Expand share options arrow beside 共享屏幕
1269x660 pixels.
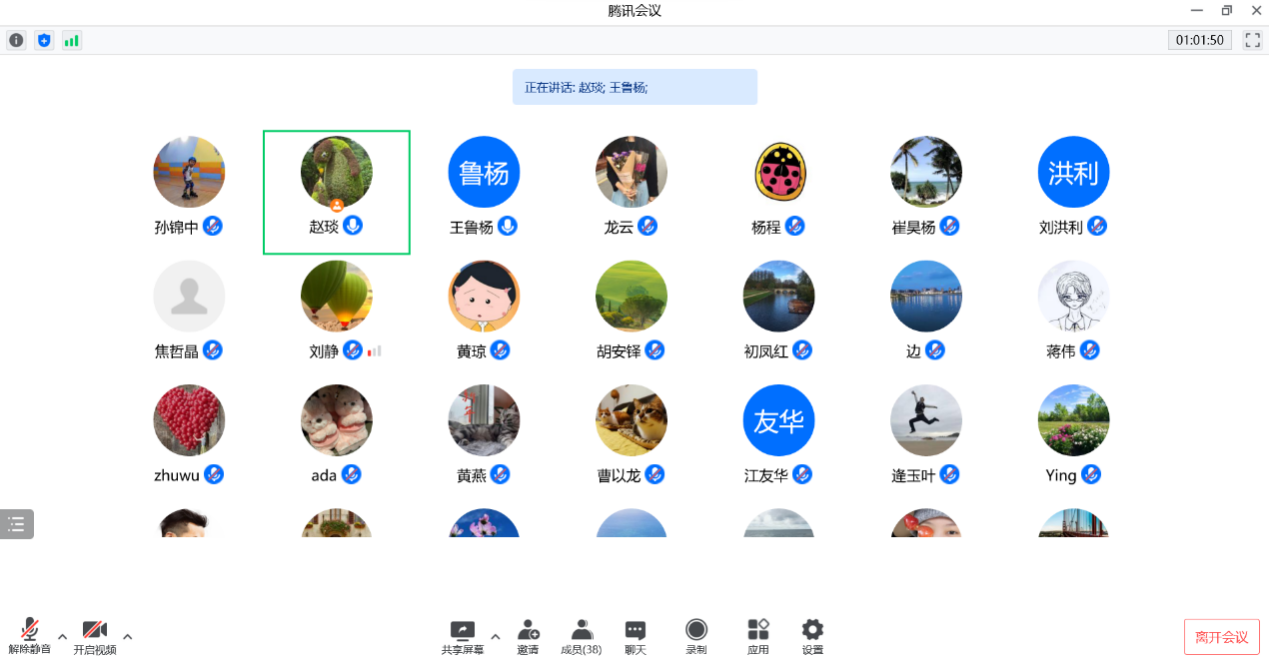(x=495, y=636)
